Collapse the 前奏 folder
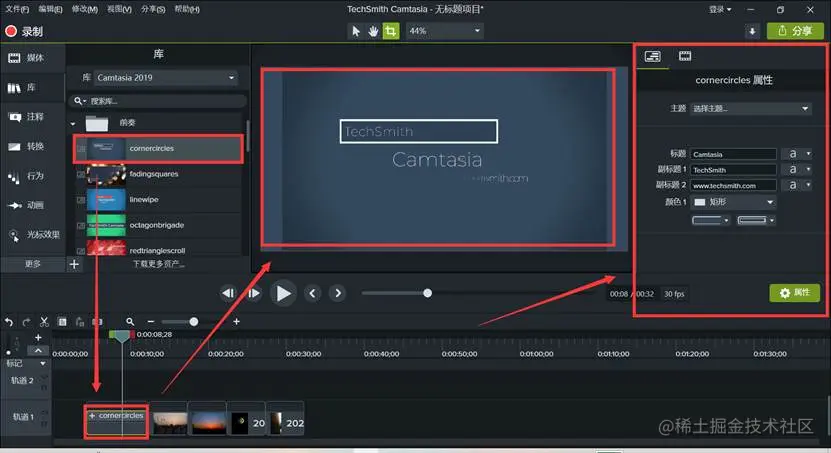The height and width of the screenshot is (453, 831). point(73,123)
